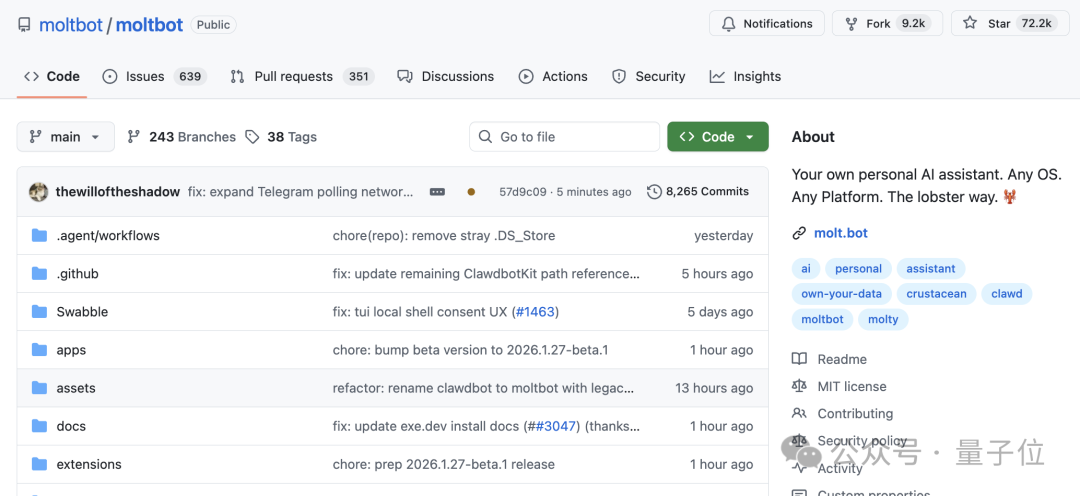Click the folder icon of docs

tap(39, 426)
